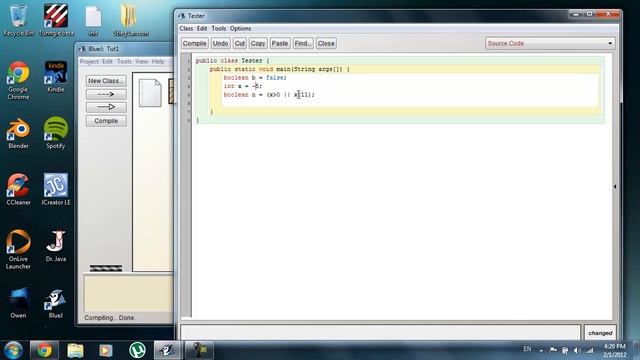Open the Action Center flag icon
Image resolution: width=640 pixels, height=360 pixels.
(553, 350)
